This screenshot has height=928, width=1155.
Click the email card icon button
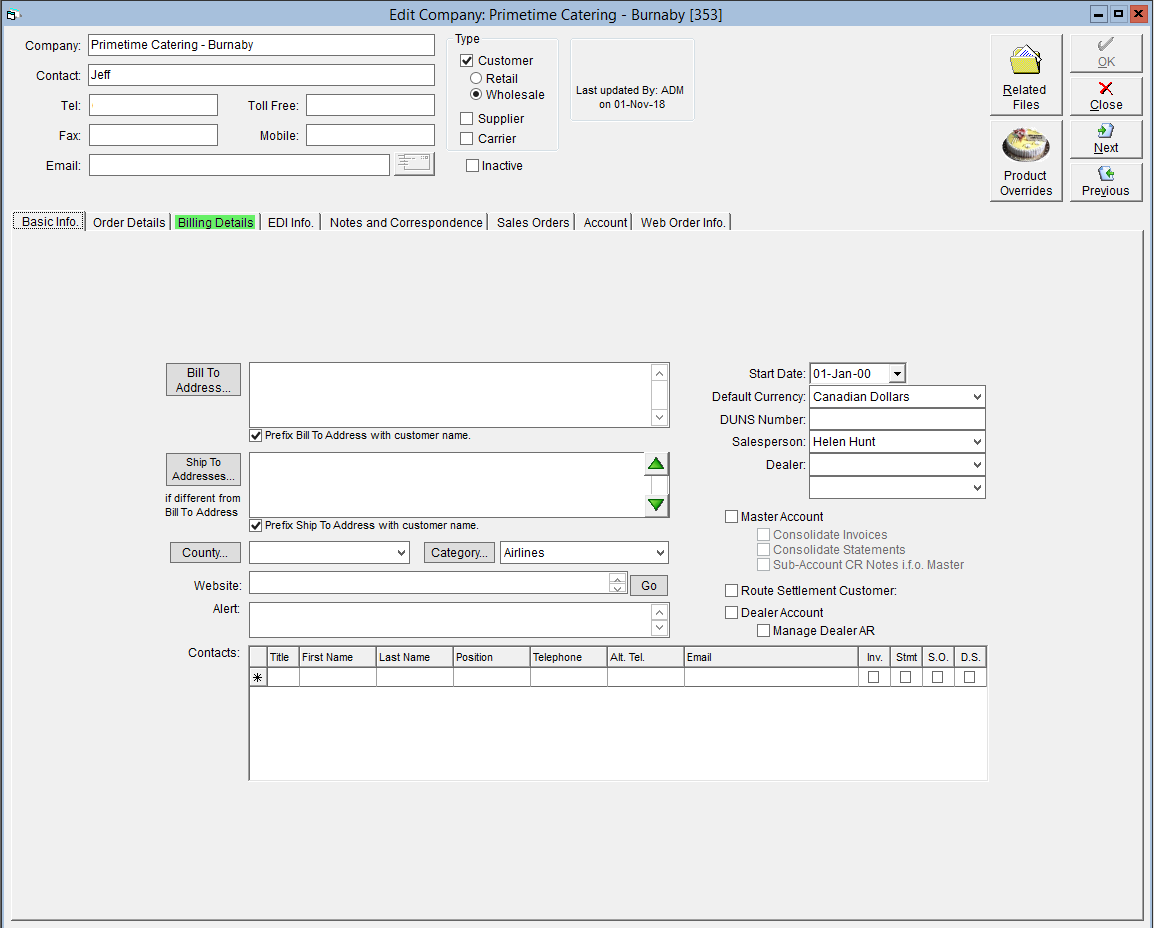[x=414, y=164]
